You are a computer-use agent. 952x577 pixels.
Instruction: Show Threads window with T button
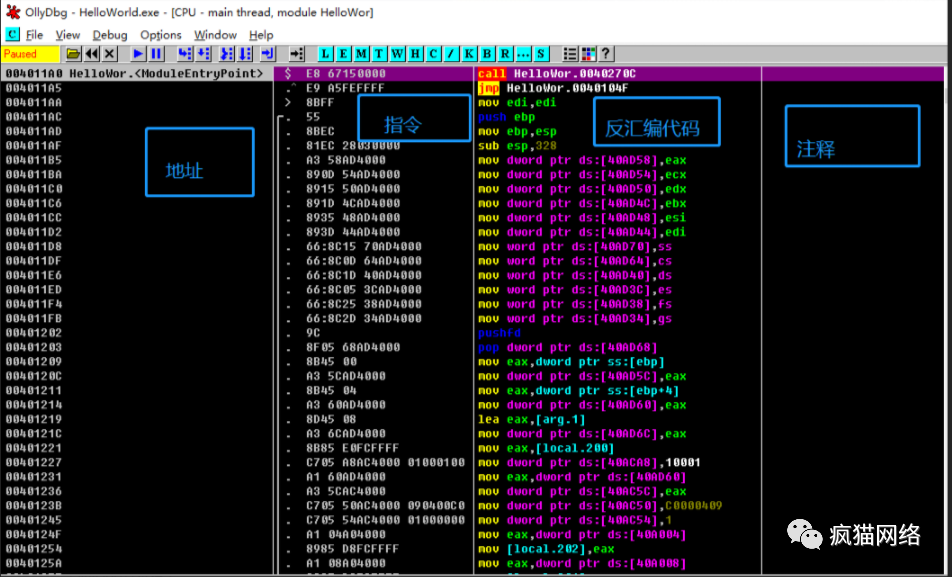(379, 54)
